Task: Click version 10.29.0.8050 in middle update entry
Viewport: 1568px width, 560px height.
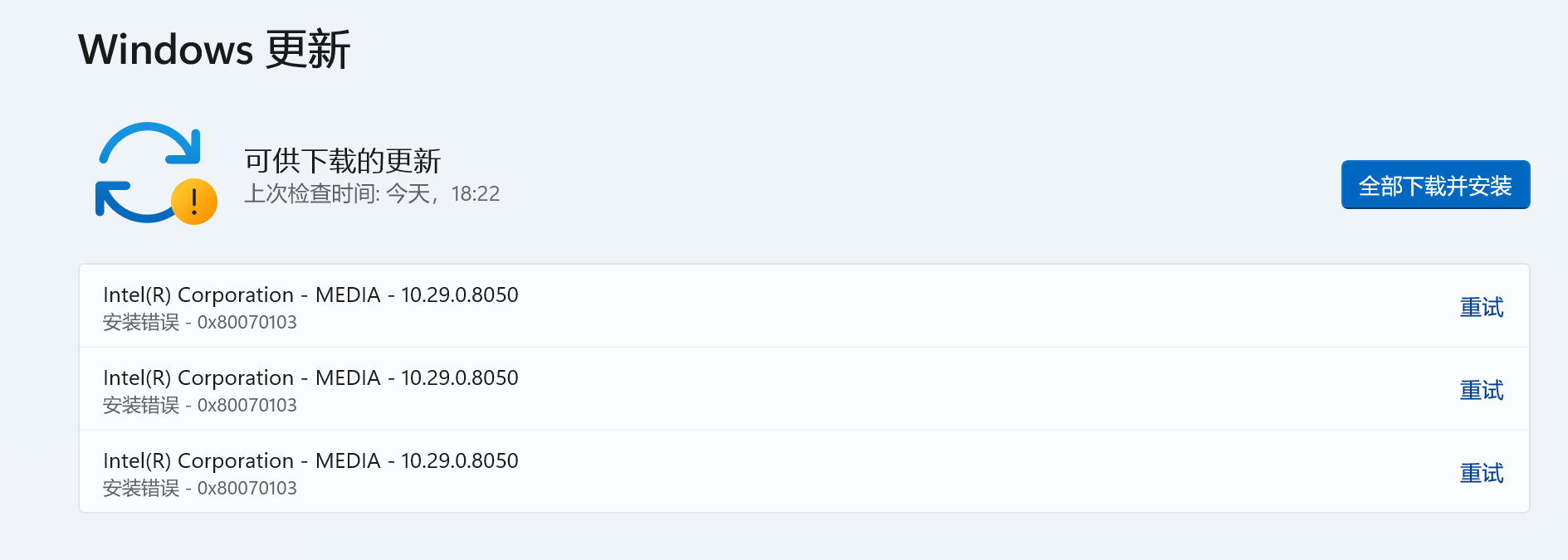Action: click(x=460, y=378)
